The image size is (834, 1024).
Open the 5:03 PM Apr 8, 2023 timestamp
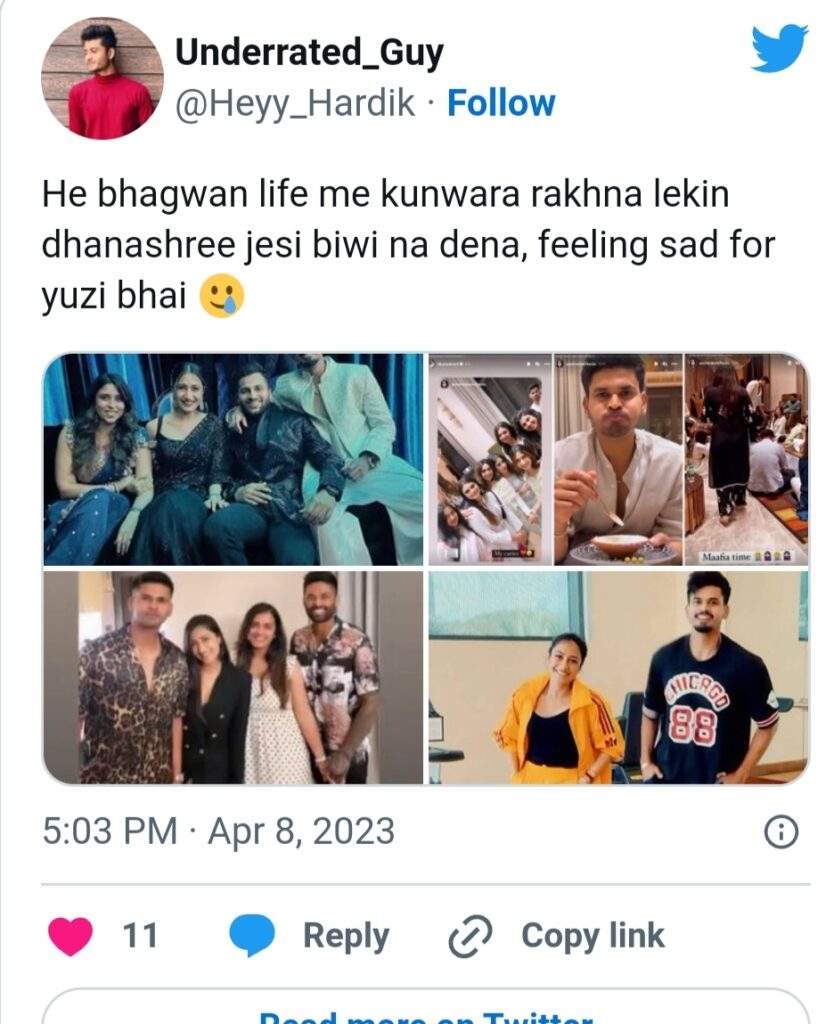click(x=218, y=831)
